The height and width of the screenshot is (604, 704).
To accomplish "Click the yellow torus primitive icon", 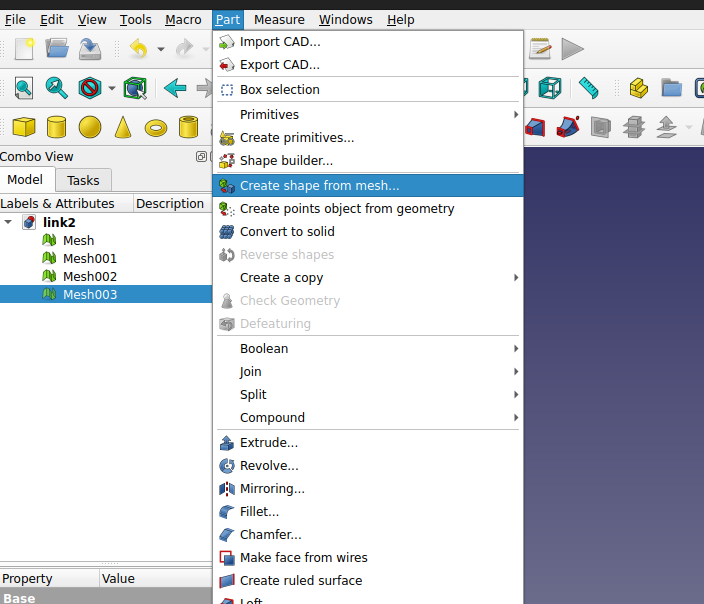I will point(156,127).
